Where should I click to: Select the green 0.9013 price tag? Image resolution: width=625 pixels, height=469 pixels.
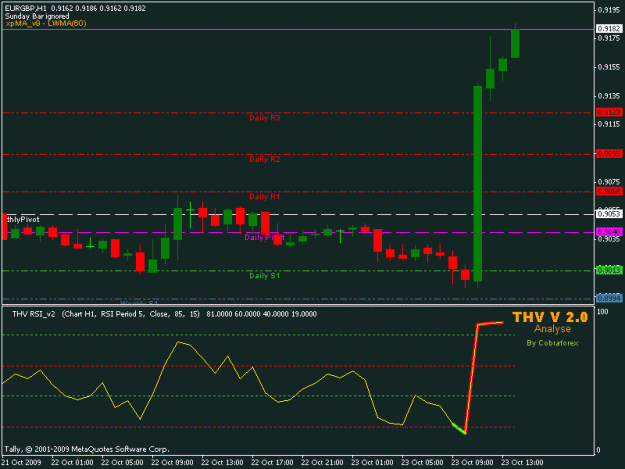click(609, 271)
